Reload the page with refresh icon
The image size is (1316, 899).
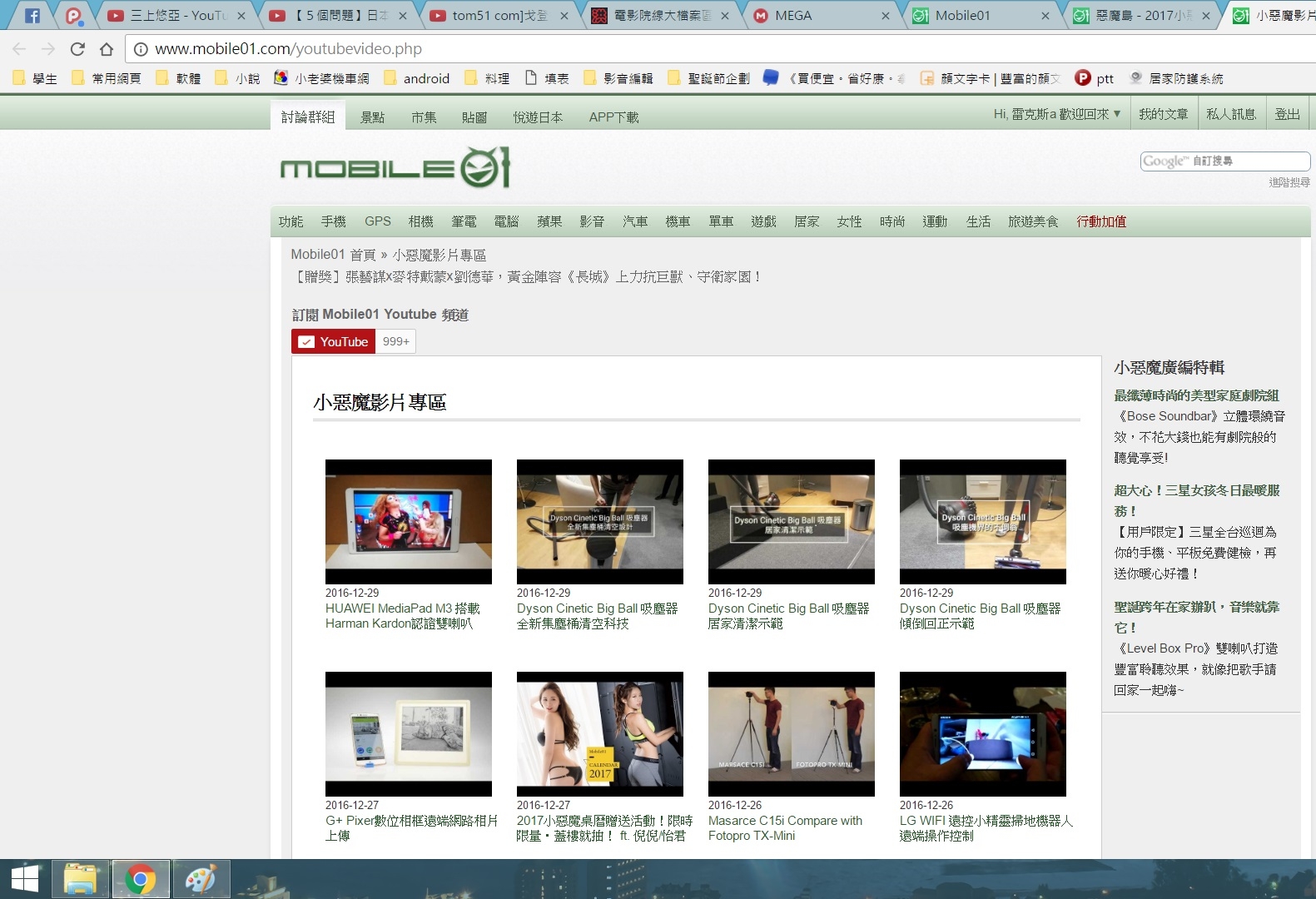[x=77, y=48]
